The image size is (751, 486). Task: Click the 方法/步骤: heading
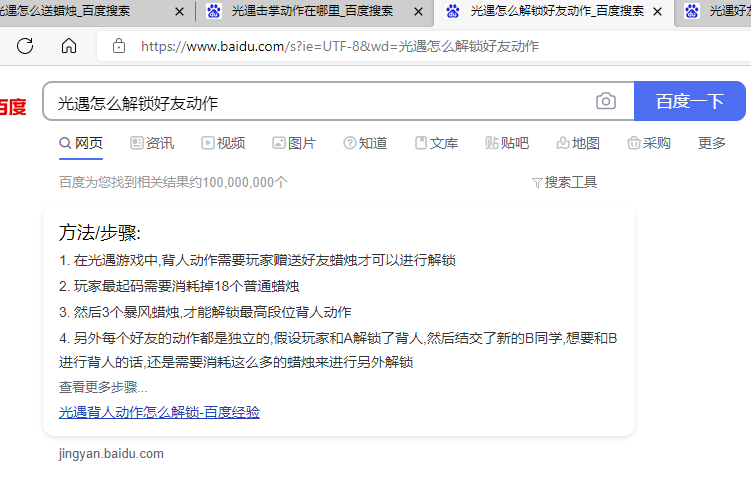coord(100,233)
